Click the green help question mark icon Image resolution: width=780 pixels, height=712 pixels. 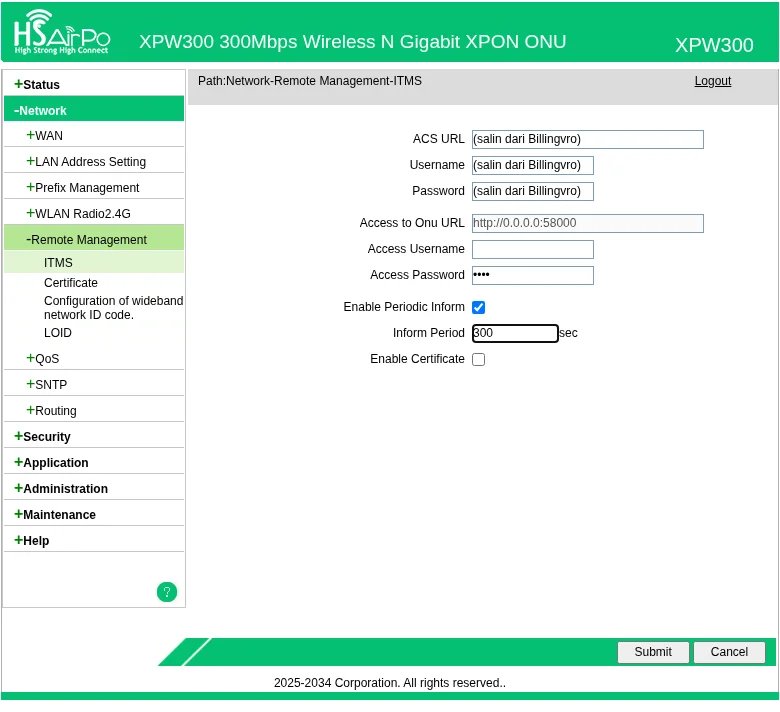coord(167,592)
